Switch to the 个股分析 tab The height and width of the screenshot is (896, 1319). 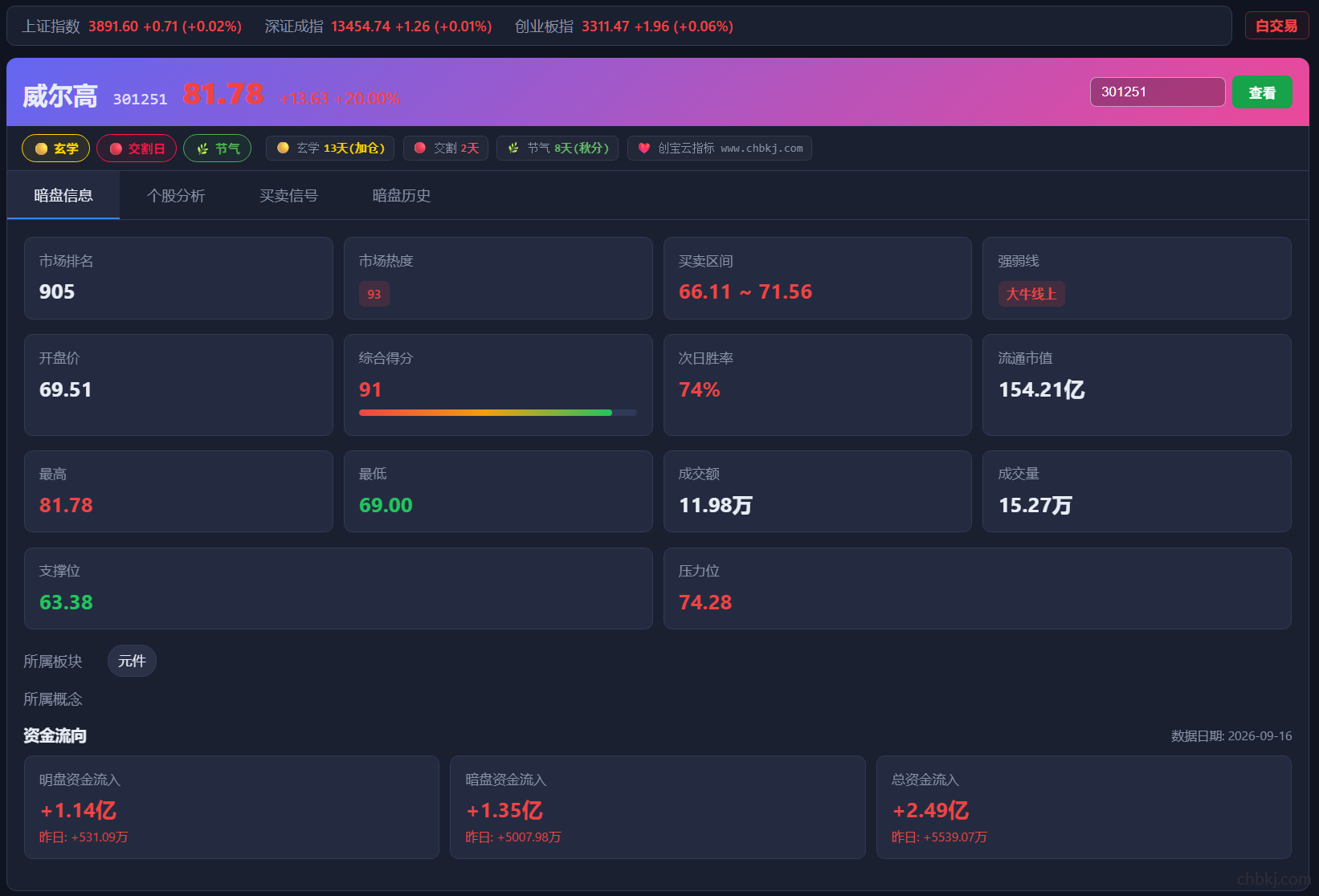coord(176,195)
